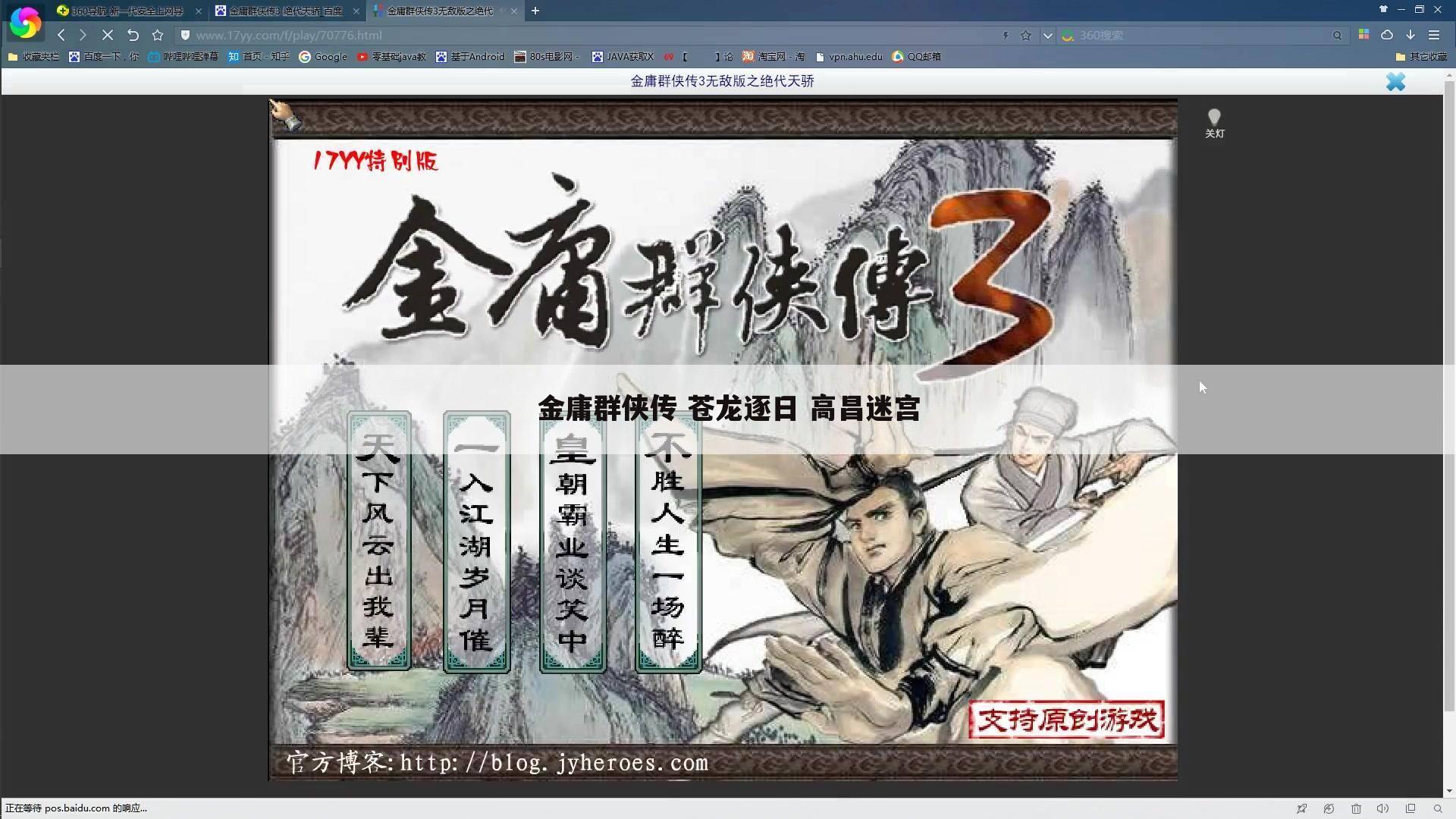Viewport: 1456px width, 819px height.
Task: Bookmark this page with the address bar star
Action: [x=1026, y=36]
